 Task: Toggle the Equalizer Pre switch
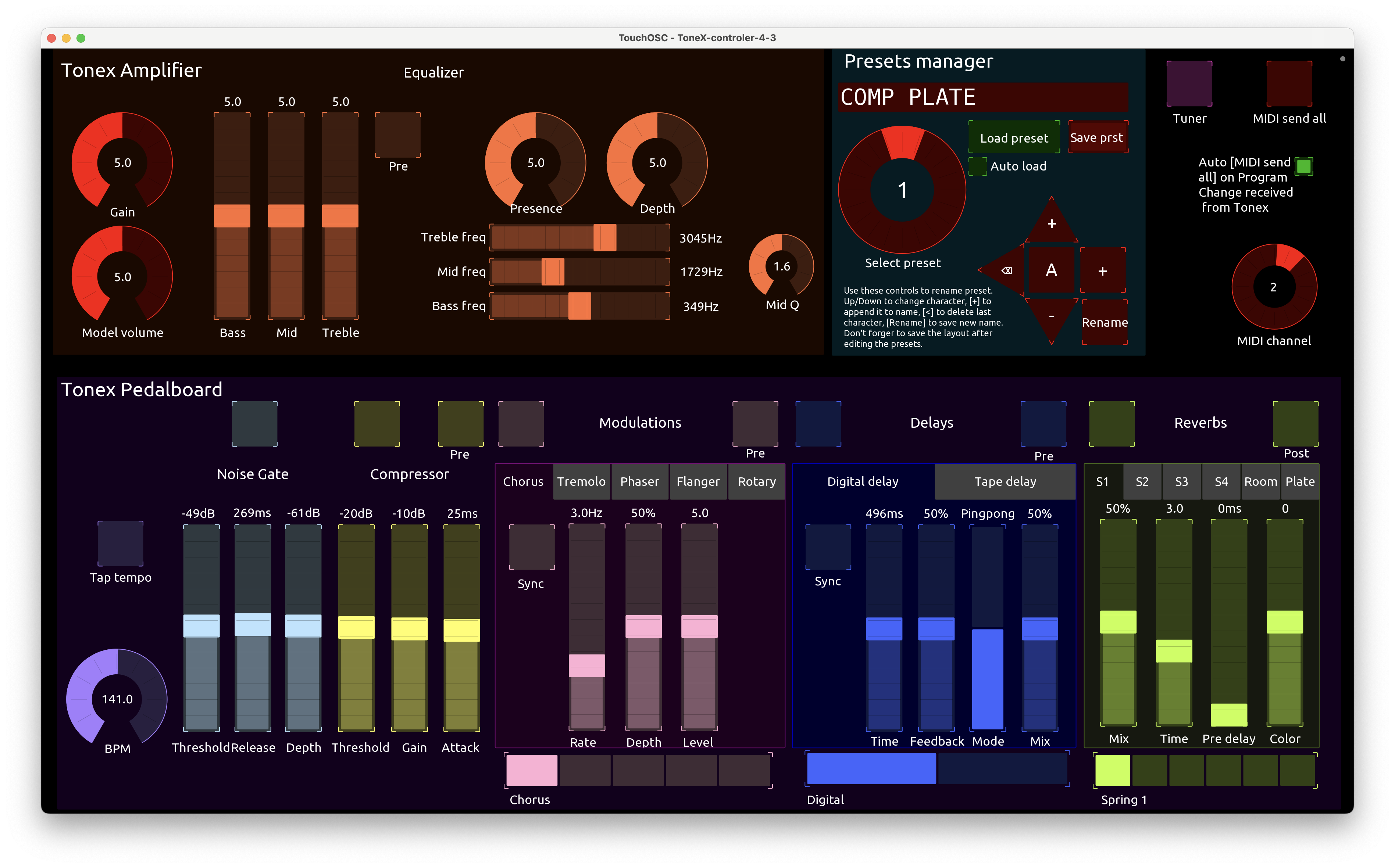tap(397, 135)
